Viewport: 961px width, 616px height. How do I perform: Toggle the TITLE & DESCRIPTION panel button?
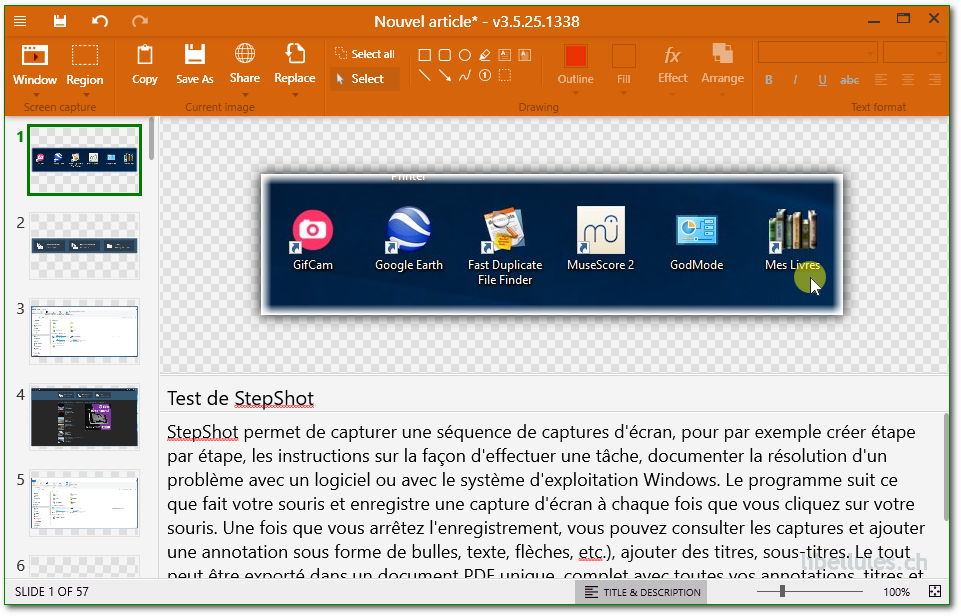tap(642, 592)
